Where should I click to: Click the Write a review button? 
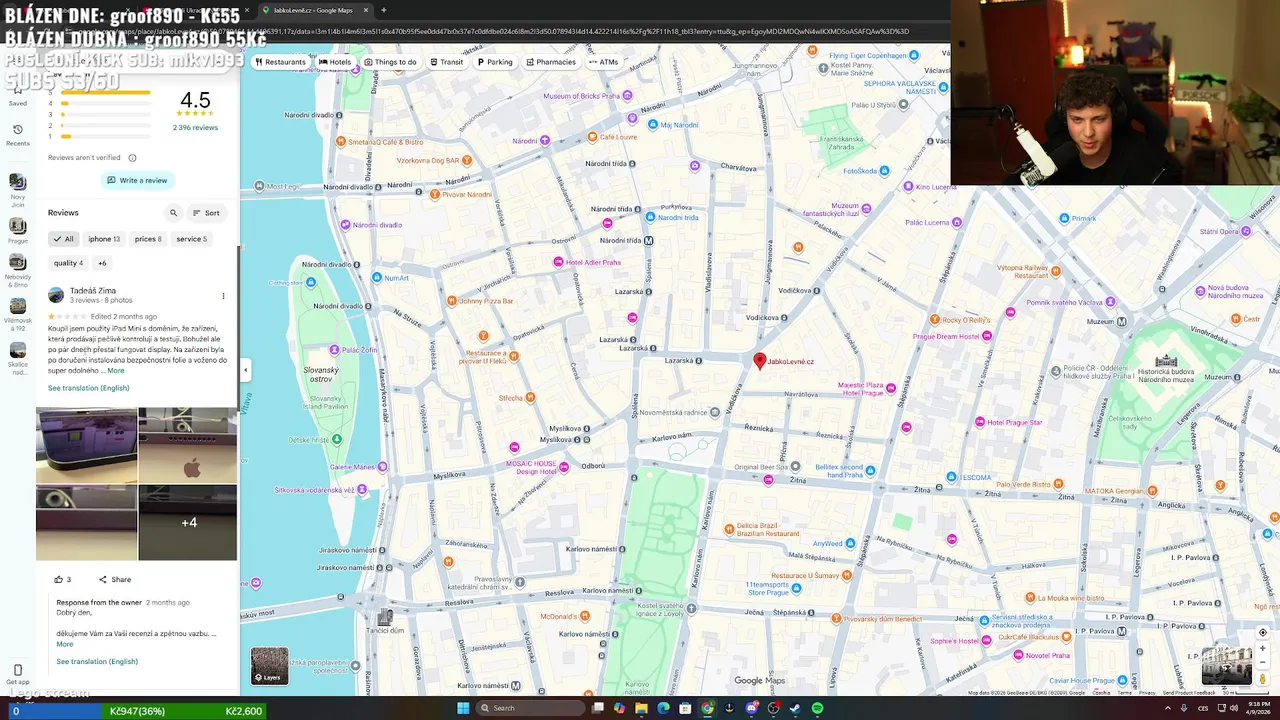point(137,180)
